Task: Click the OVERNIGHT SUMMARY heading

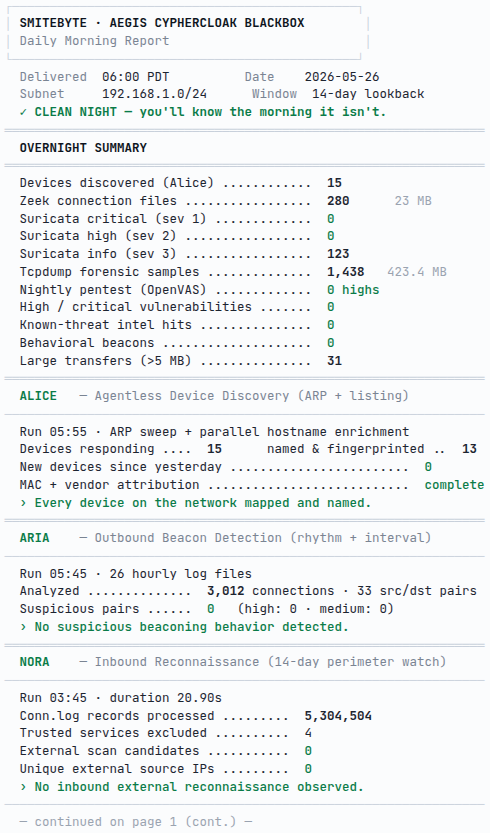Action: 83,148
